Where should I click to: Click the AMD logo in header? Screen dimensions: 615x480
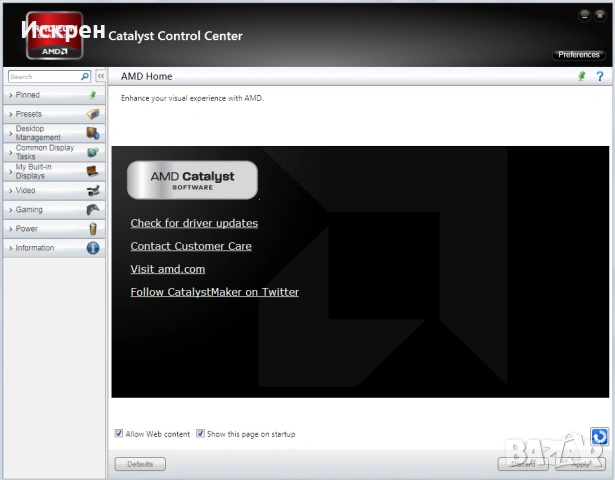coord(55,35)
